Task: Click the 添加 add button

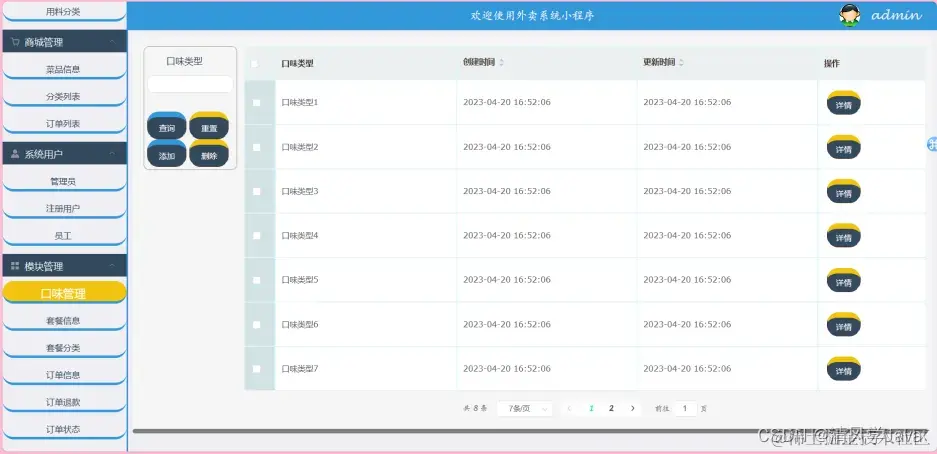Action: (x=167, y=154)
